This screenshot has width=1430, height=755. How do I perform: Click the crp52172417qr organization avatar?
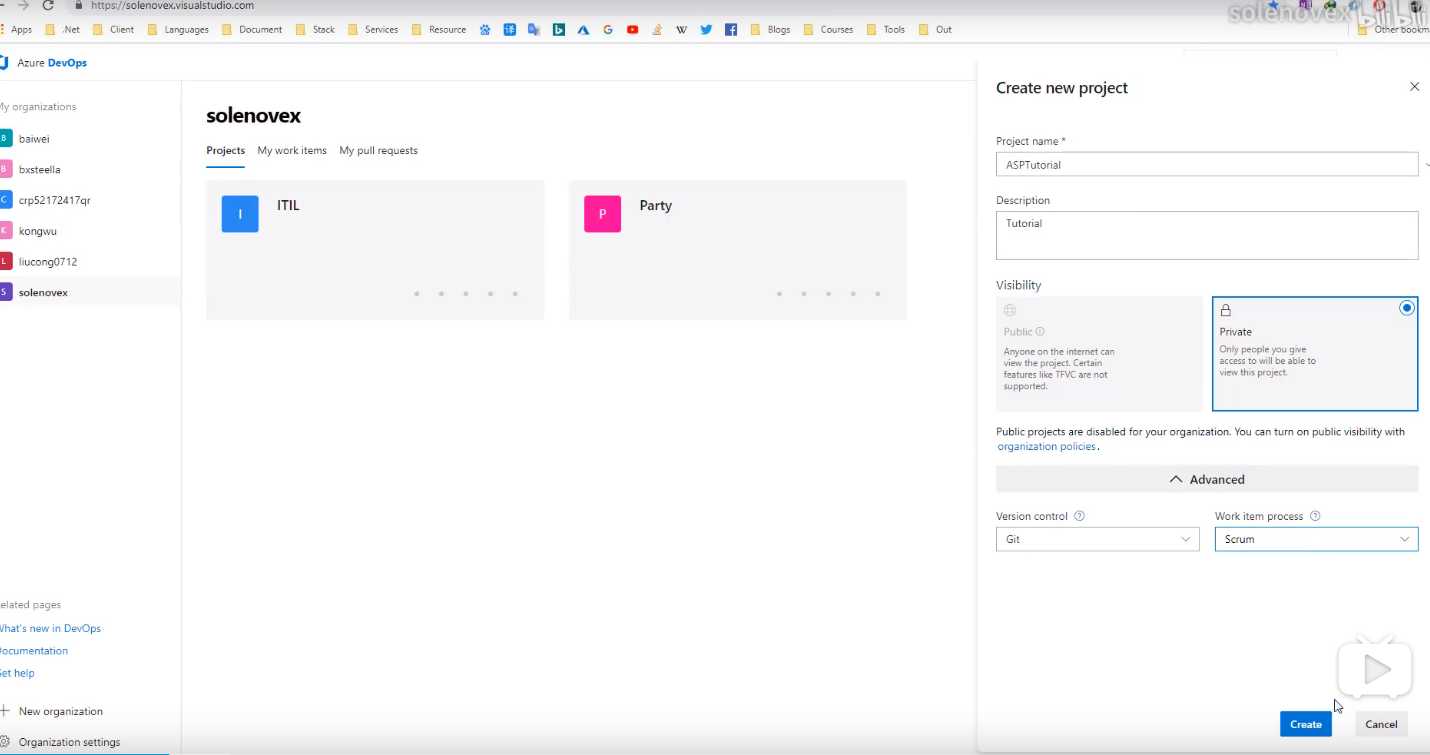tap(5, 200)
